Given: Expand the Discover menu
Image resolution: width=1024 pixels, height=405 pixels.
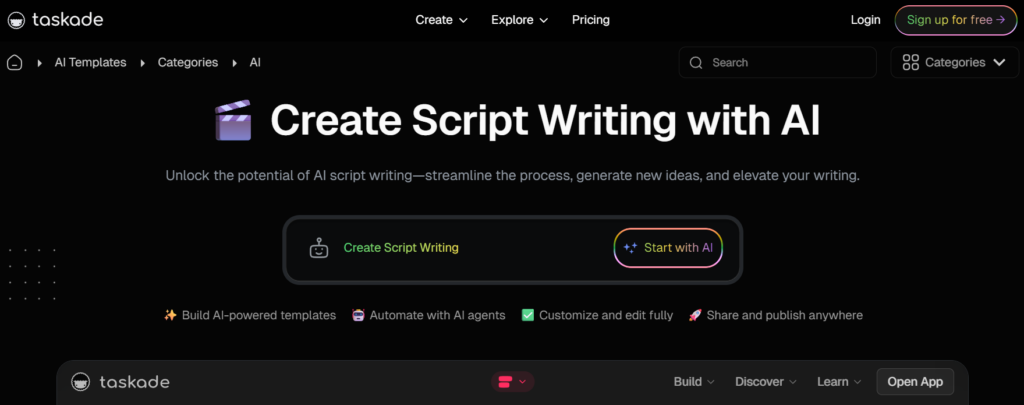Looking at the screenshot, I should click(x=766, y=382).
